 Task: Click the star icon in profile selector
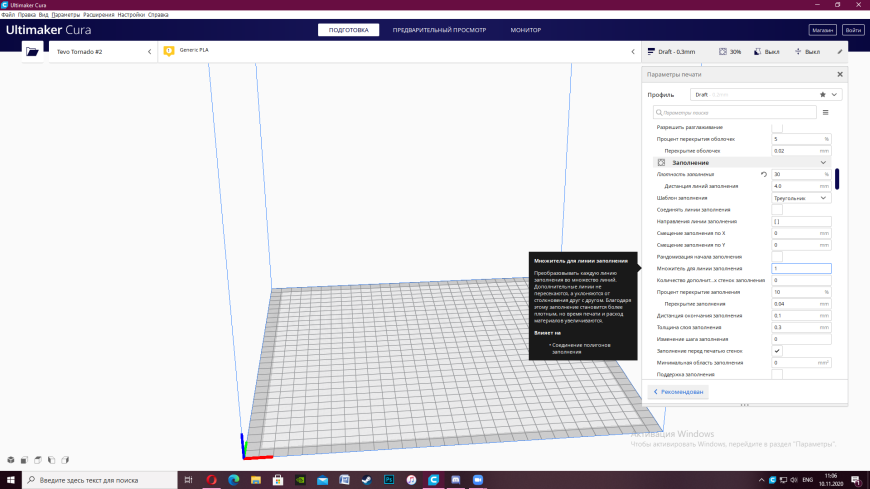click(823, 95)
